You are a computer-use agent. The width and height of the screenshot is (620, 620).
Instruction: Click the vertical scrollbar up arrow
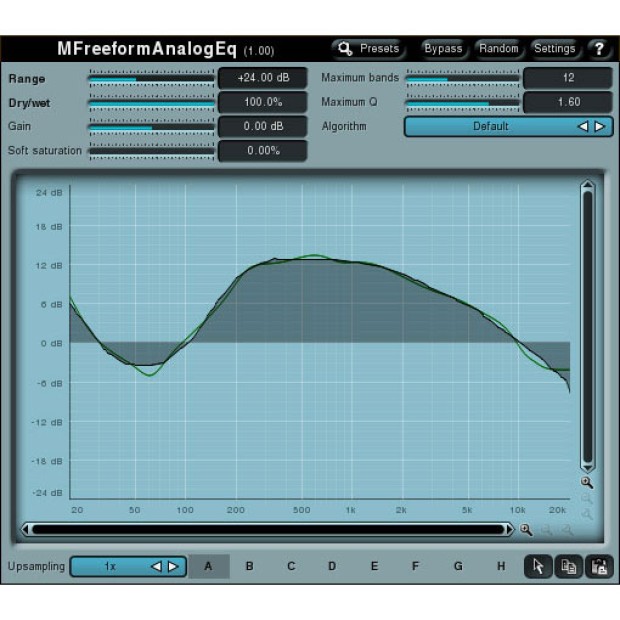click(x=588, y=185)
